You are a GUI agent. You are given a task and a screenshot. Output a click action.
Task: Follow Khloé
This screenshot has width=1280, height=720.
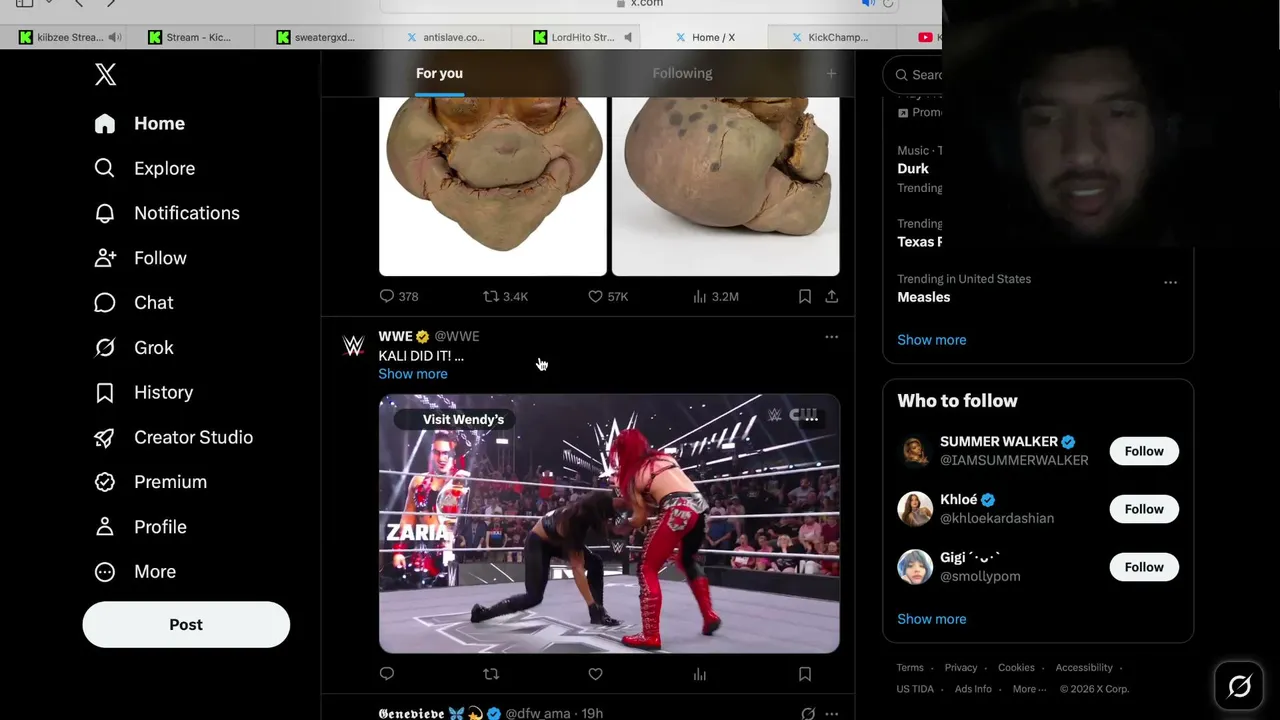(x=1144, y=509)
